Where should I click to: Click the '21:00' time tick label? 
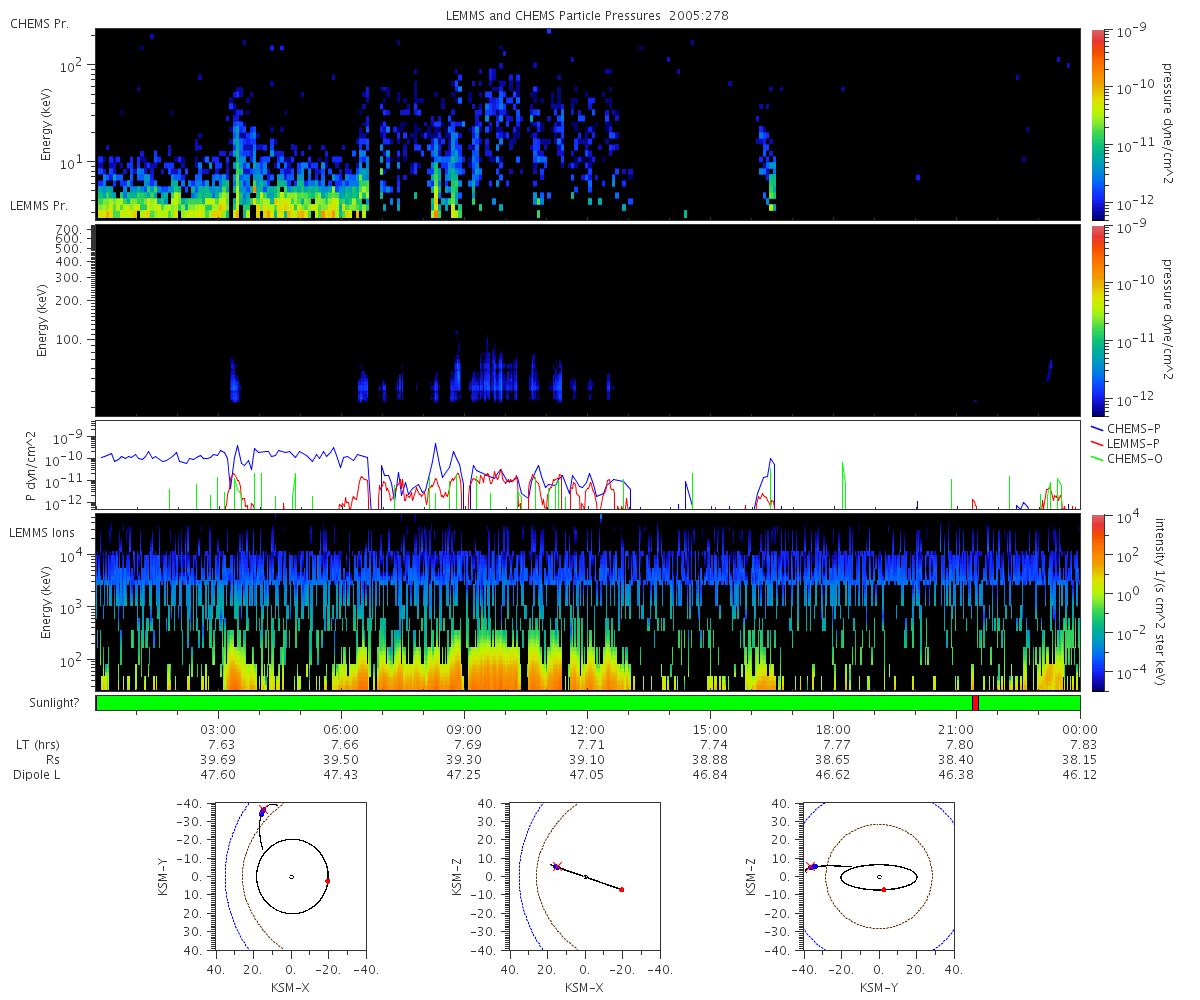pos(957,729)
